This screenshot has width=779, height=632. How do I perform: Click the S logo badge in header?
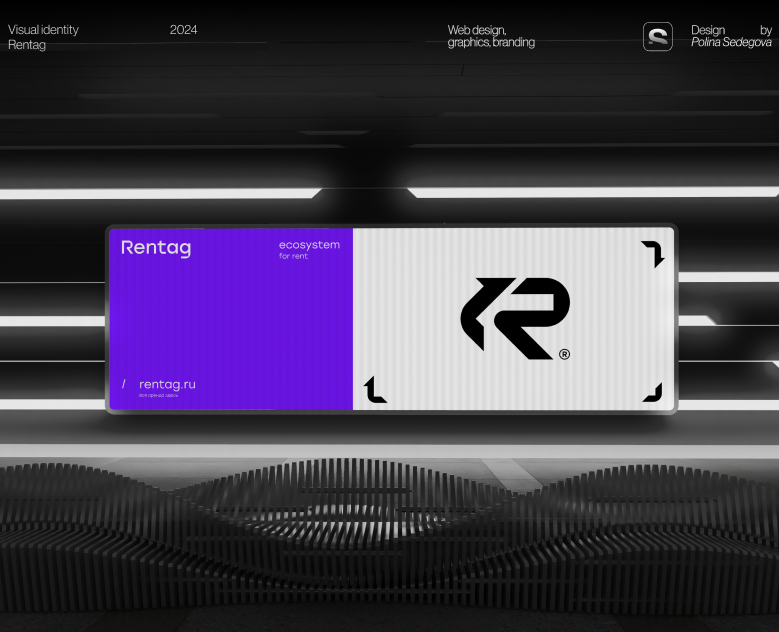pos(657,37)
